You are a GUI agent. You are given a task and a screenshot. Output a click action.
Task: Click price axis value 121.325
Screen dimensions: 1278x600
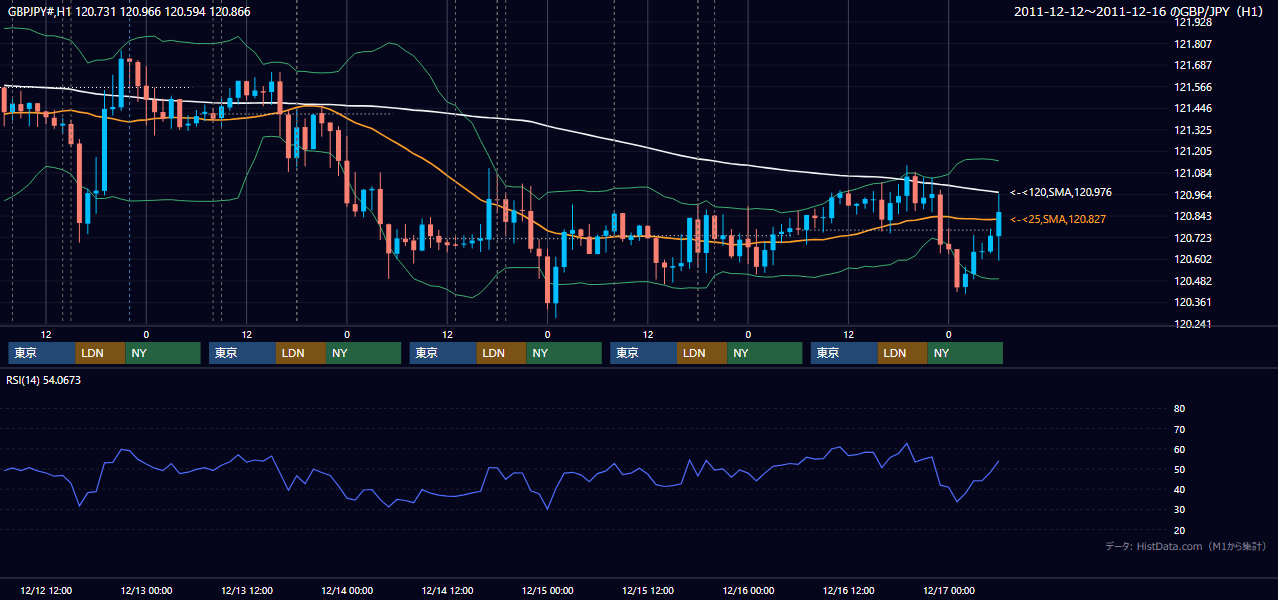pyautogui.click(x=1193, y=130)
